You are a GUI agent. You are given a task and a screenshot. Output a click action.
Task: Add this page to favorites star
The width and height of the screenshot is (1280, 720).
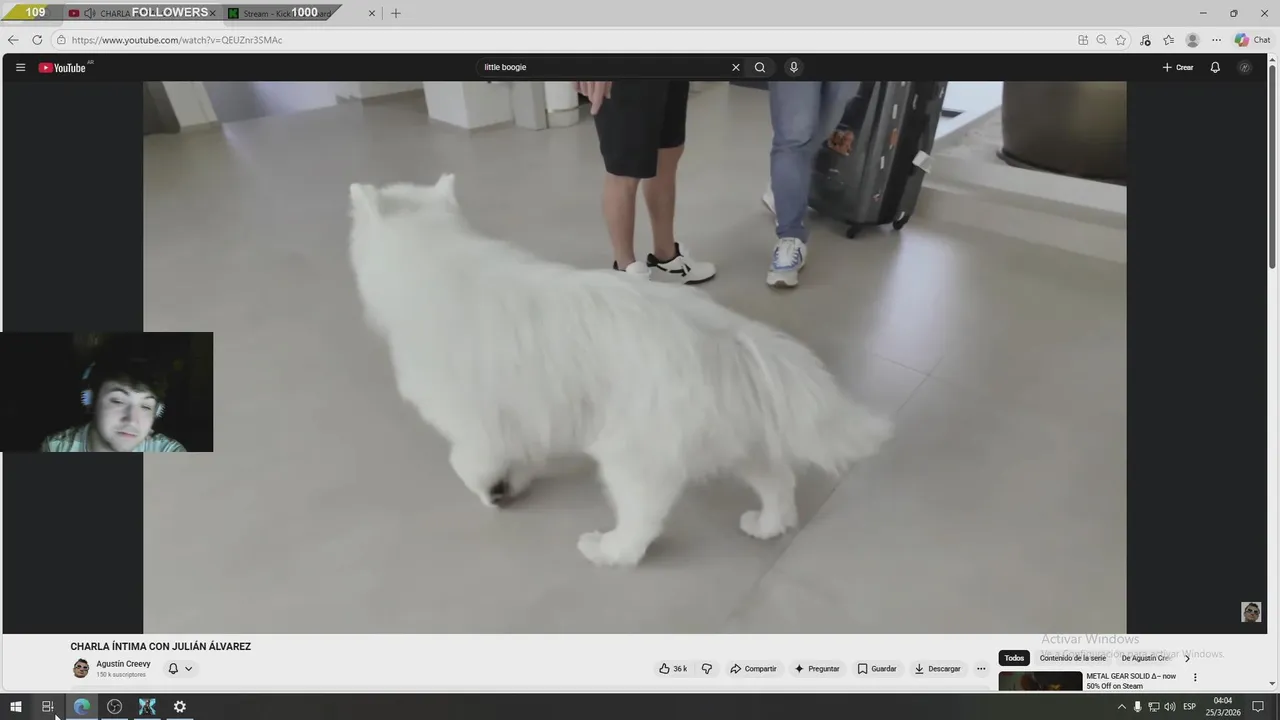click(x=1121, y=40)
